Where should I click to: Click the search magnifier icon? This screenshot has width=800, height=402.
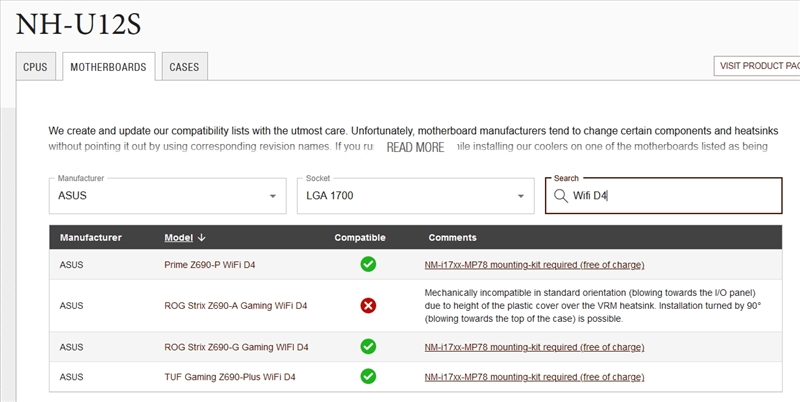pos(561,195)
